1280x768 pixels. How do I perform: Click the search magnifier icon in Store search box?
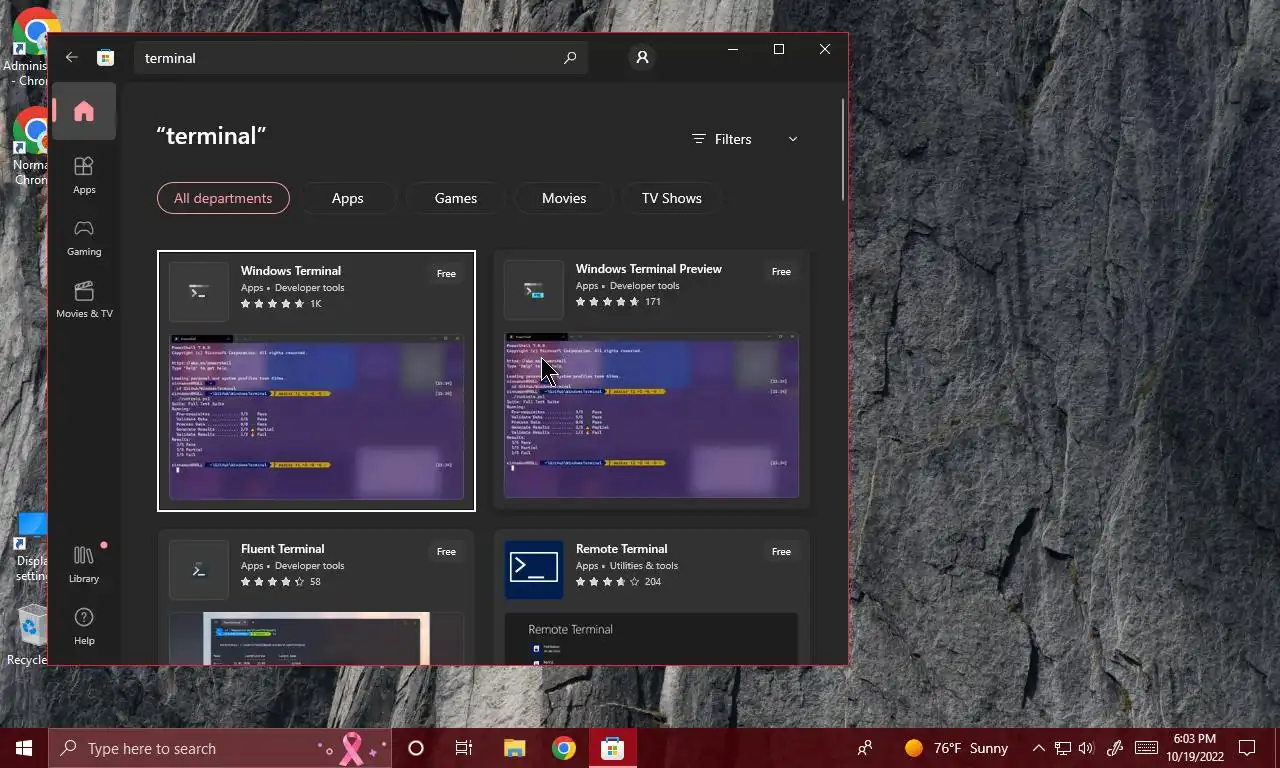570,58
